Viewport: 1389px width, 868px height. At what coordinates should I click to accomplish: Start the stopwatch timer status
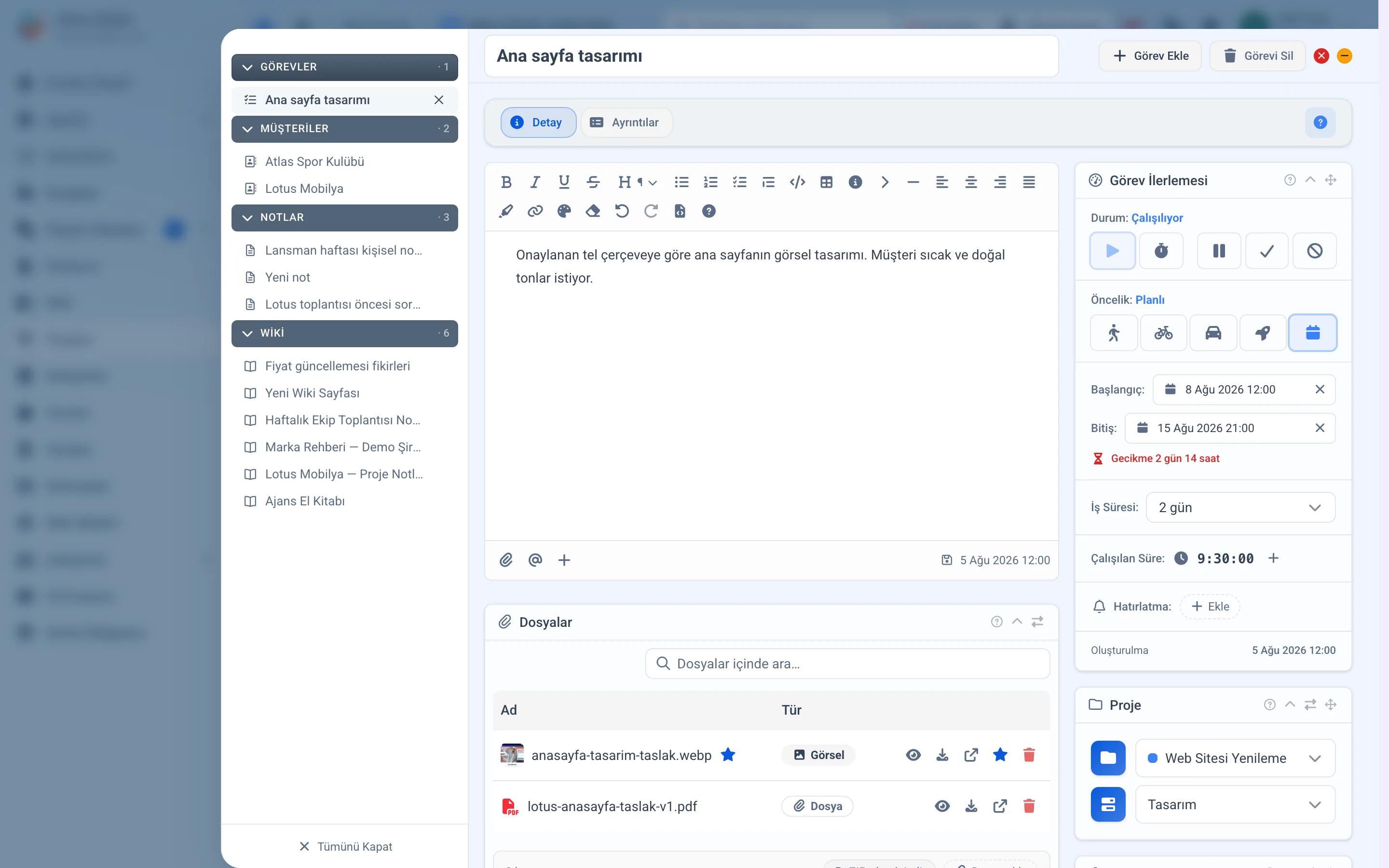pos(1161,251)
